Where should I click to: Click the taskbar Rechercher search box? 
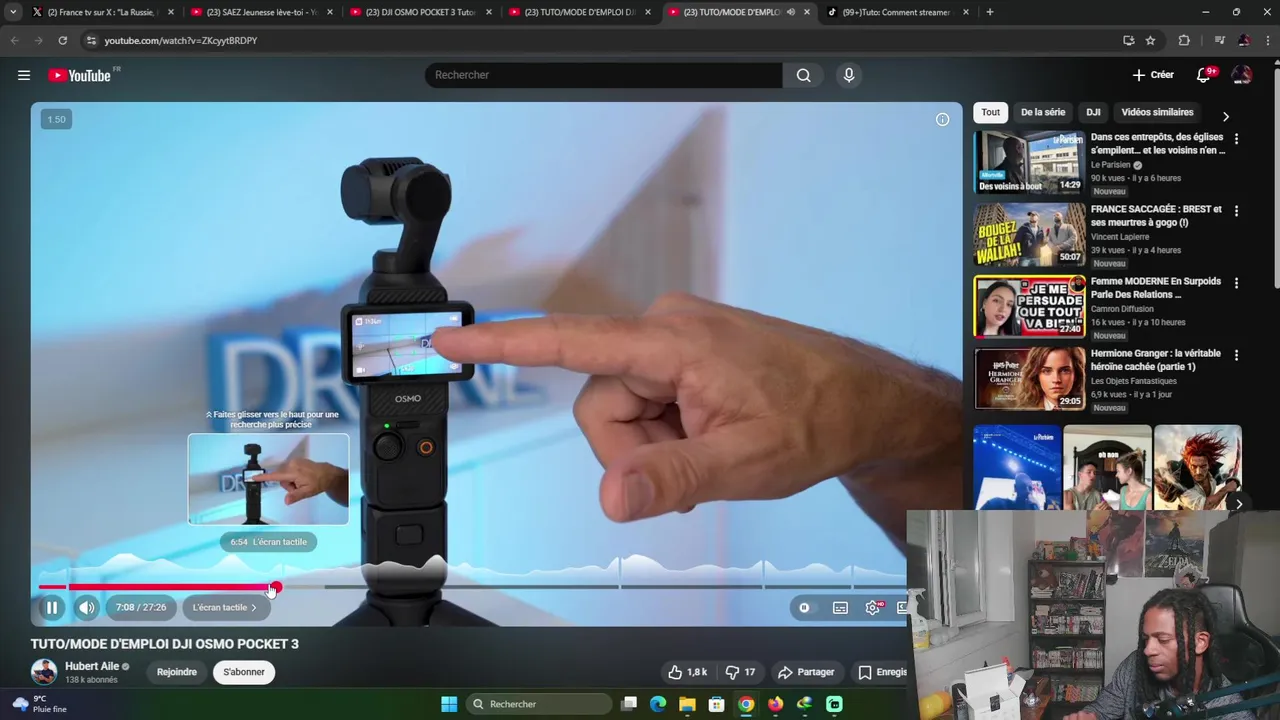tap(539, 704)
